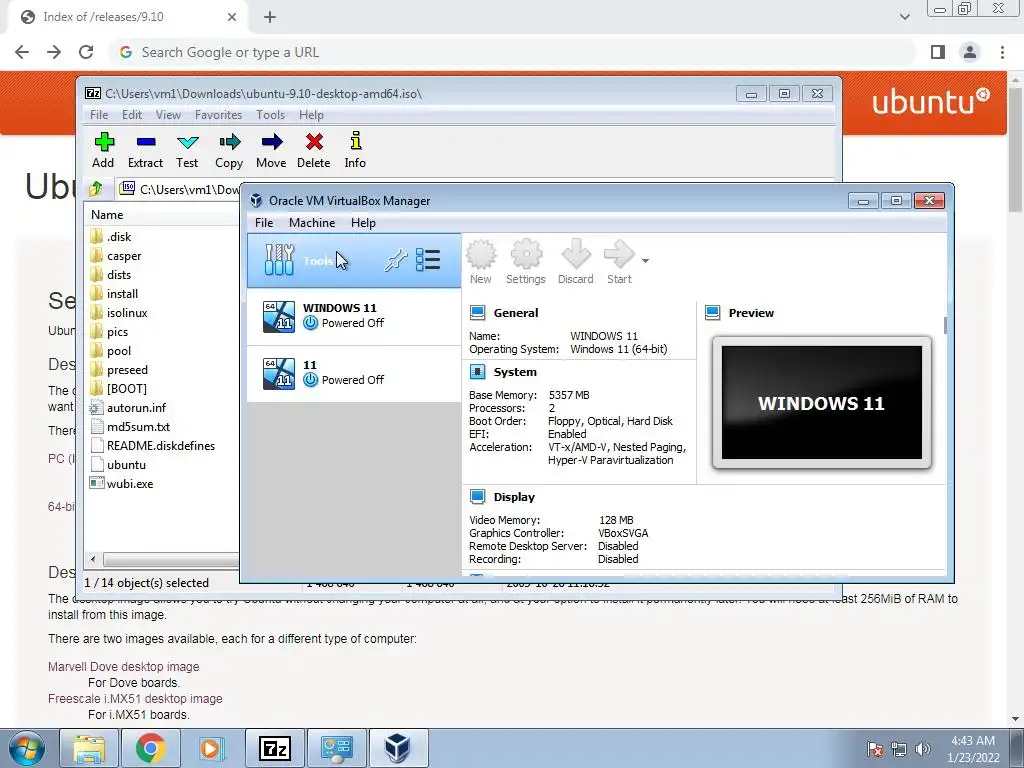This screenshot has height=768, width=1024.
Task: Click 7-Zip horizontal scrollbar left arrow
Action: [x=93, y=560]
